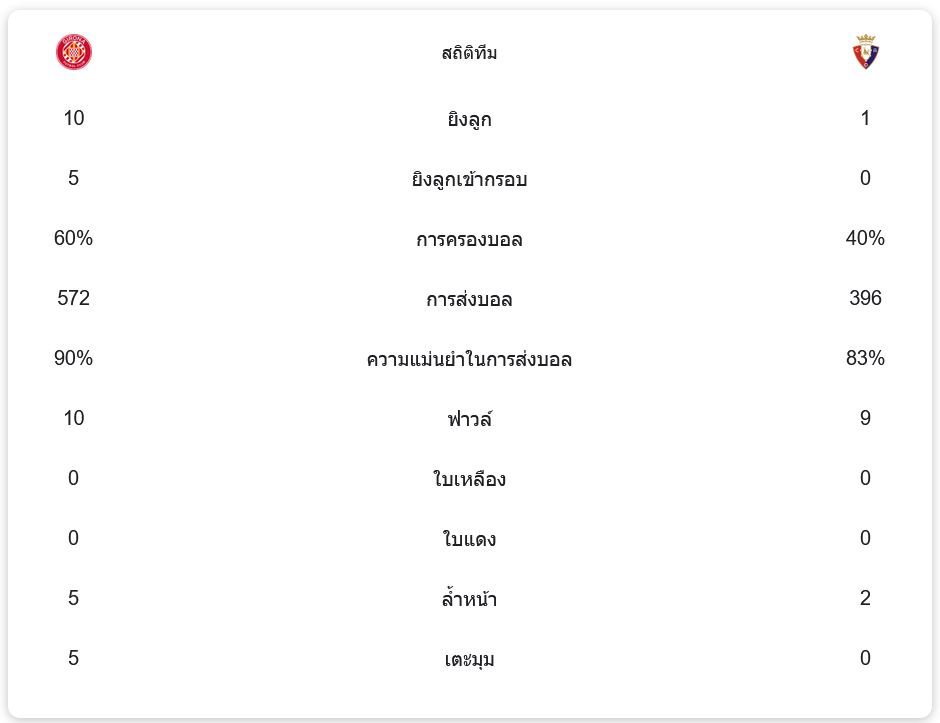The image size is (940, 723).
Task: Select the ยิงลูกเข้ากรอบ stat label
Action: (469, 180)
